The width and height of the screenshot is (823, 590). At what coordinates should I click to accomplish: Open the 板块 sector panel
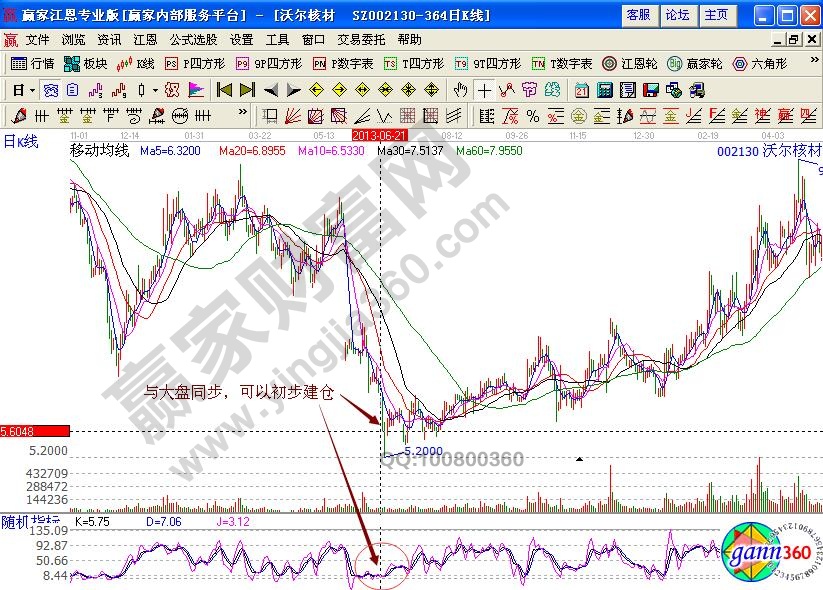(85, 63)
